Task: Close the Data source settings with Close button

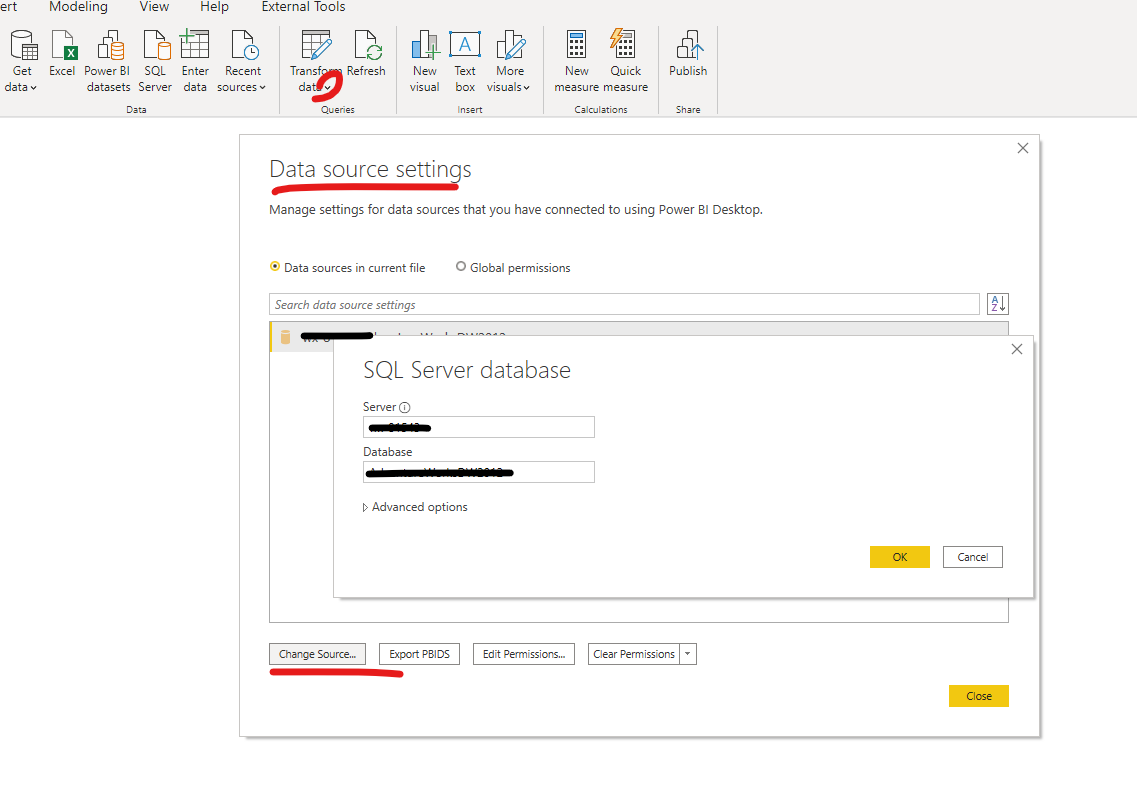Action: [978, 696]
